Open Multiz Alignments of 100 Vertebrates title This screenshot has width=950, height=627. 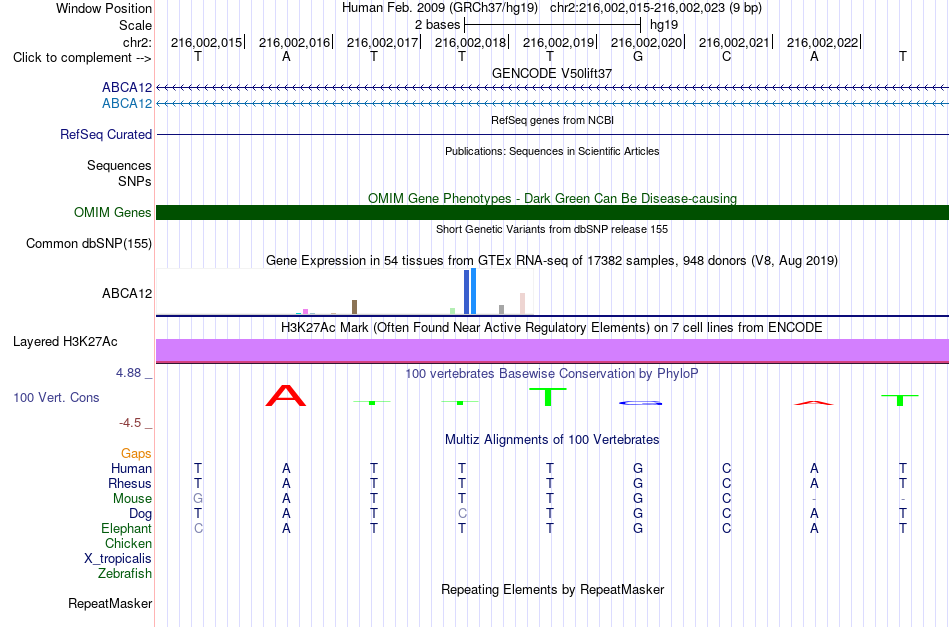pos(552,440)
